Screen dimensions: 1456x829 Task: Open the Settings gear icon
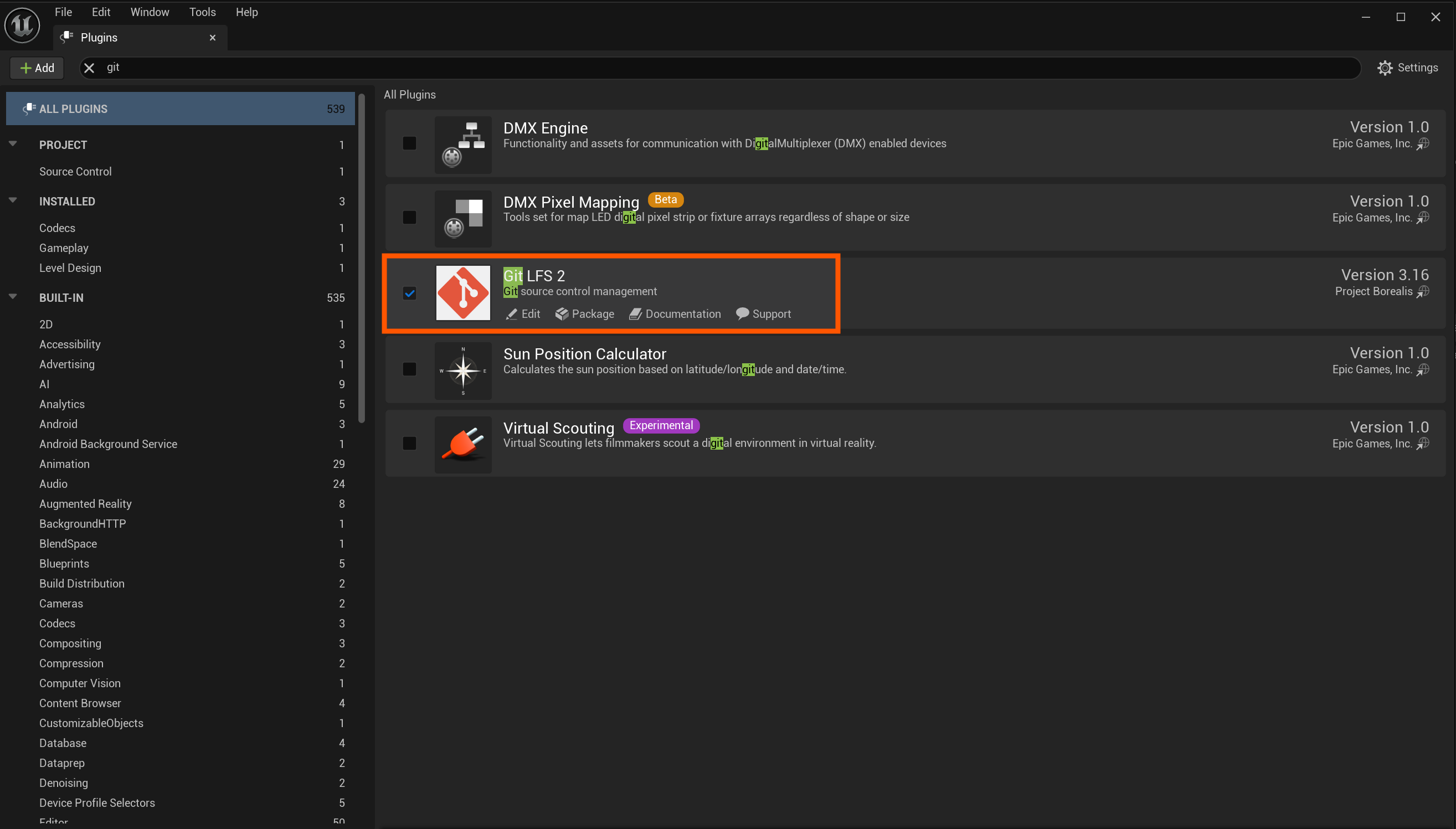[1385, 68]
